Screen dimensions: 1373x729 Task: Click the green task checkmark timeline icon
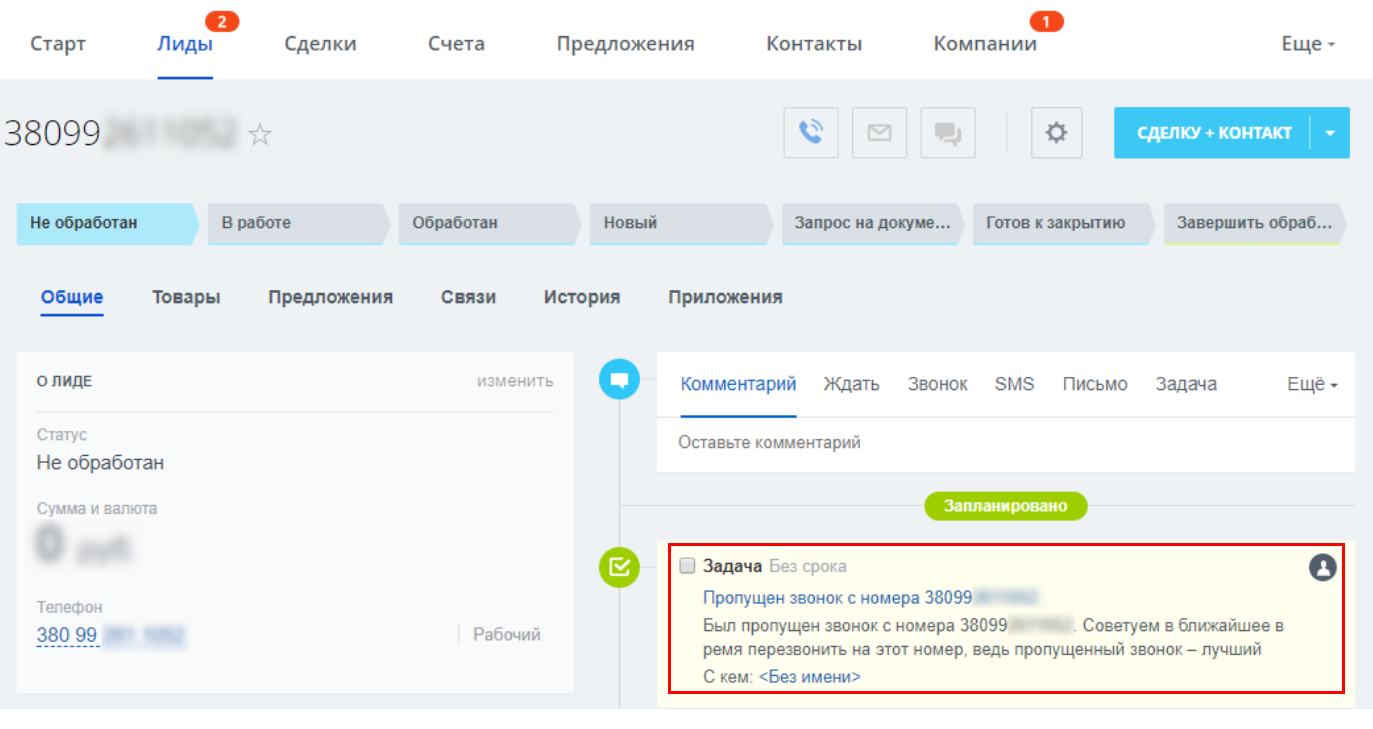pos(619,567)
